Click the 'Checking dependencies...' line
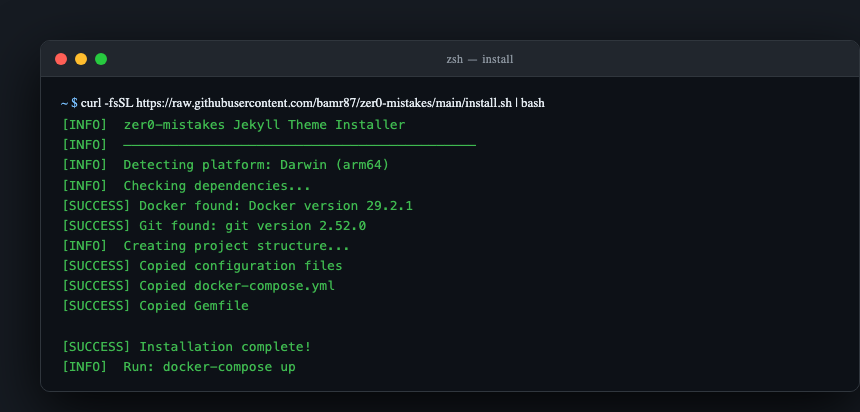 [186, 186]
